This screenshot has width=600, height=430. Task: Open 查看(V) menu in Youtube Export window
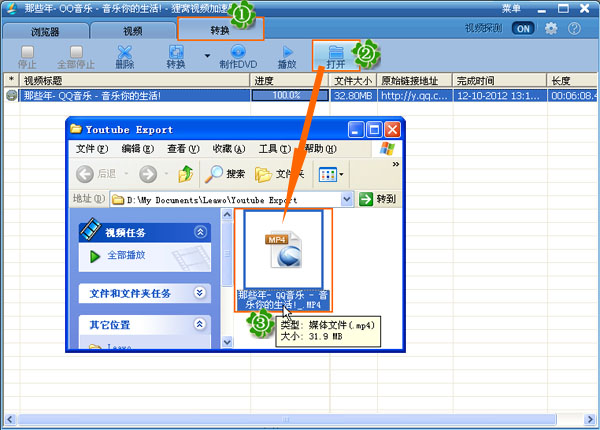click(183, 148)
